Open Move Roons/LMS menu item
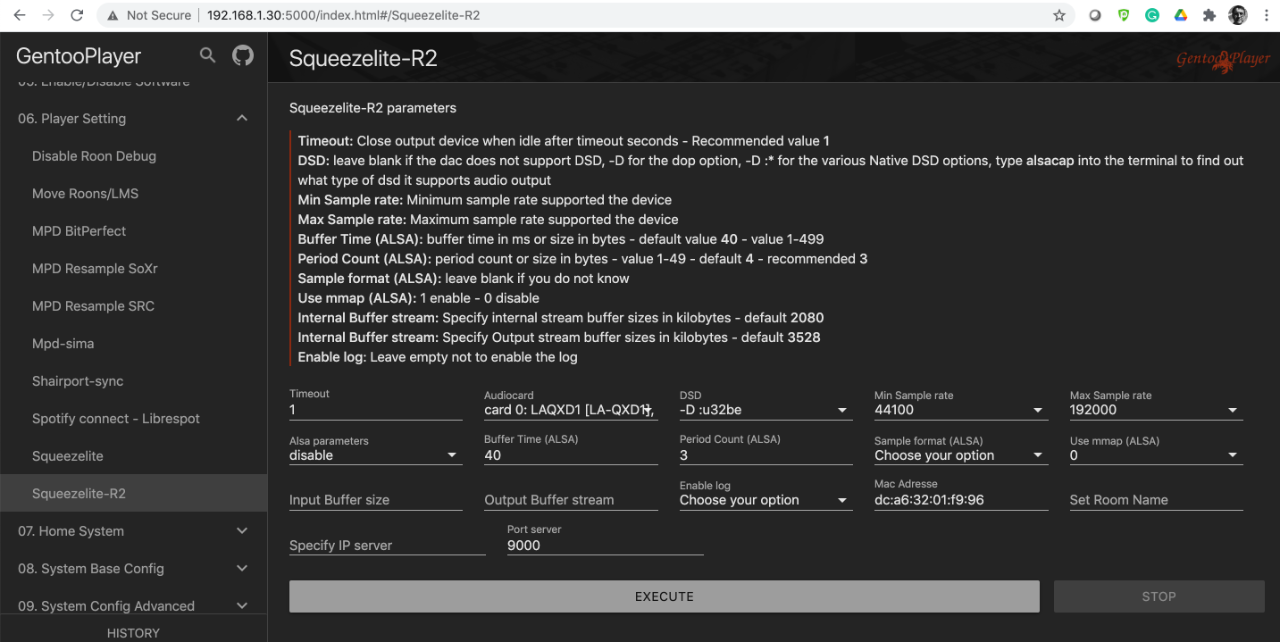 coord(133,193)
